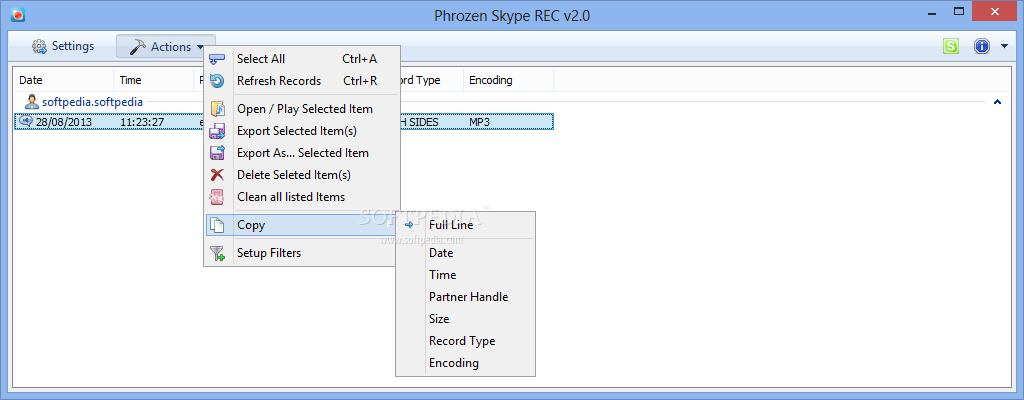Click the Setup Filters funnel icon
The width and height of the screenshot is (1024, 400).
tap(217, 253)
